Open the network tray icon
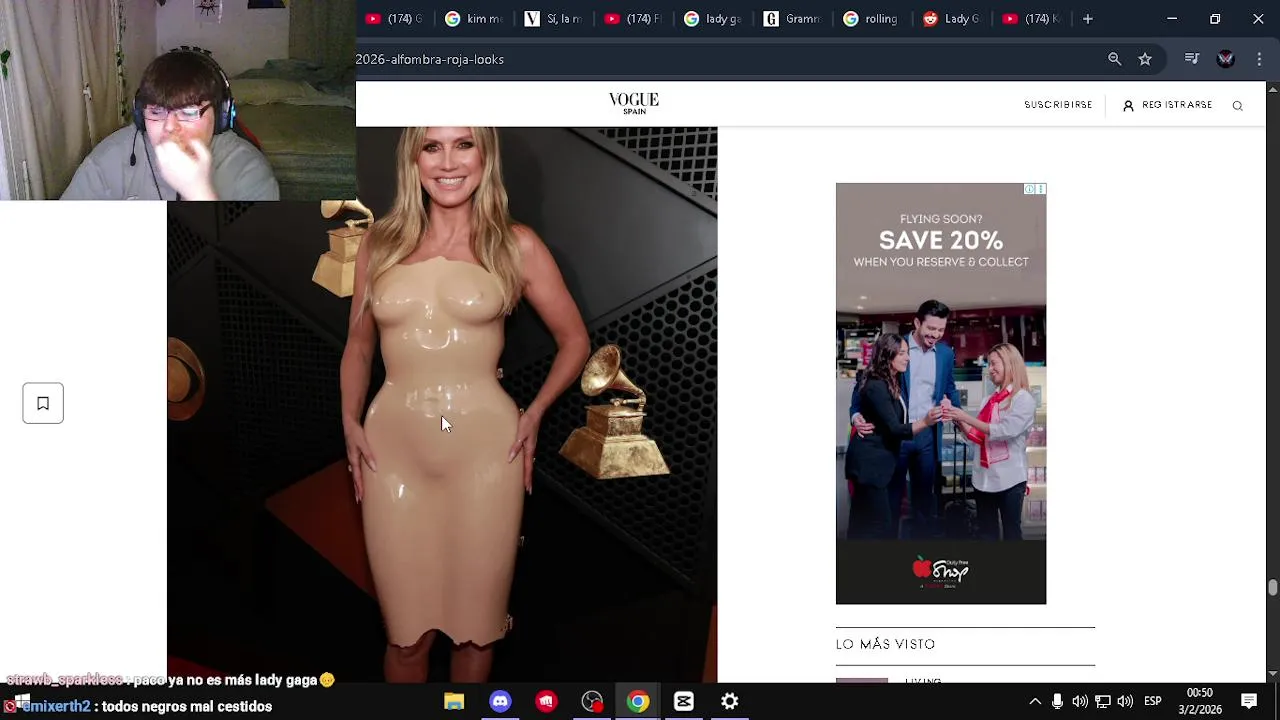Image resolution: width=1280 pixels, height=720 pixels. (1103, 702)
